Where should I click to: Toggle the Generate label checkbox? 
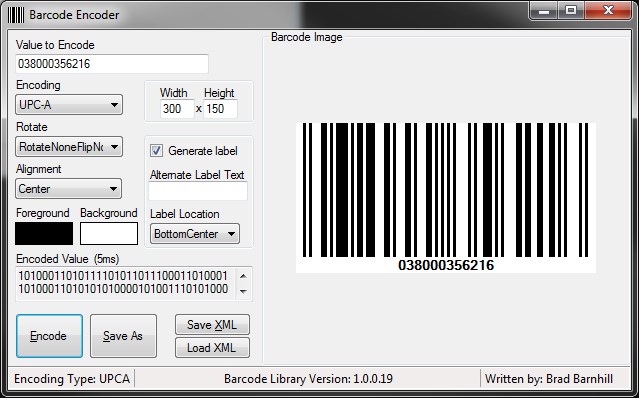coord(156,151)
